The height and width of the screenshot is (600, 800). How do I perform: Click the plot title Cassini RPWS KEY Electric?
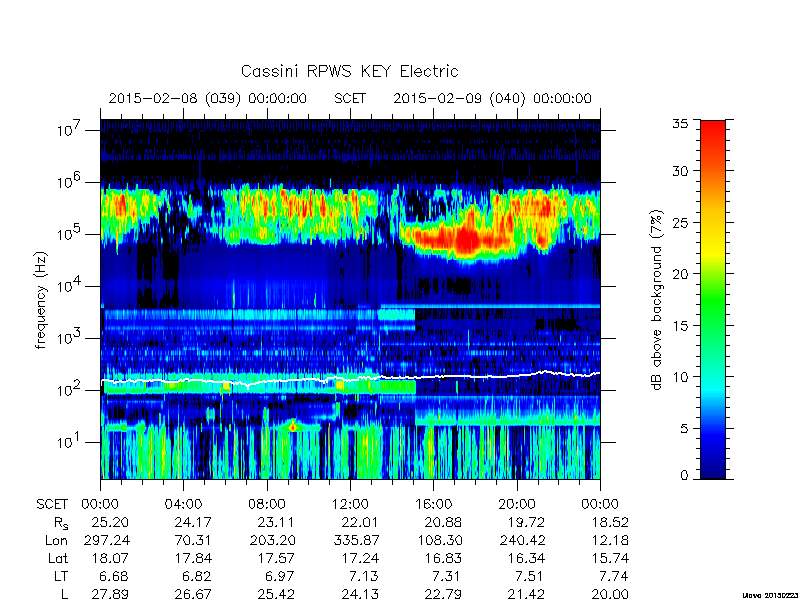[349, 71]
